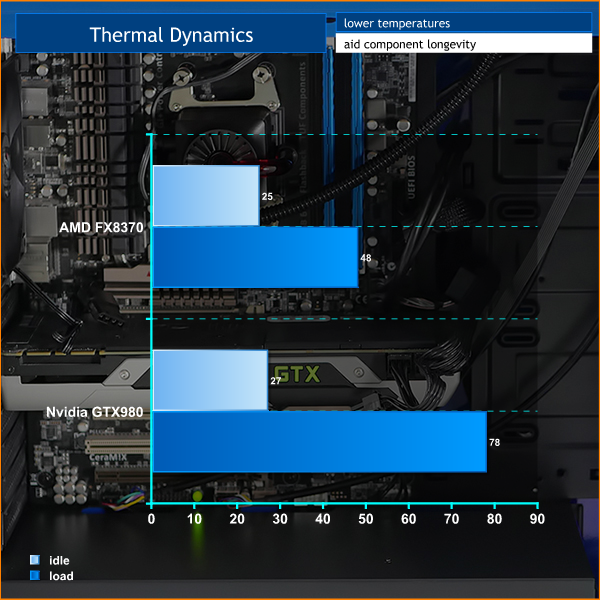Select the AMD FX8370 idle bar
The height and width of the screenshot is (600, 600).
206,196
